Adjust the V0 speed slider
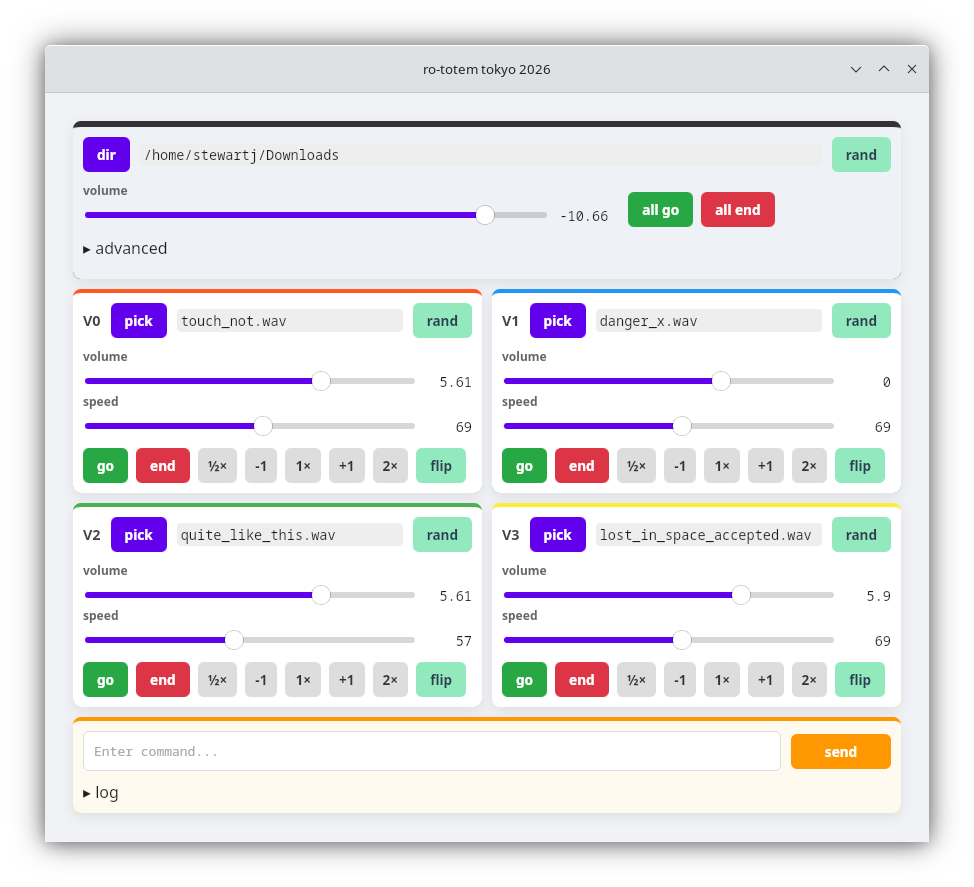The image size is (974, 887). pos(250,426)
